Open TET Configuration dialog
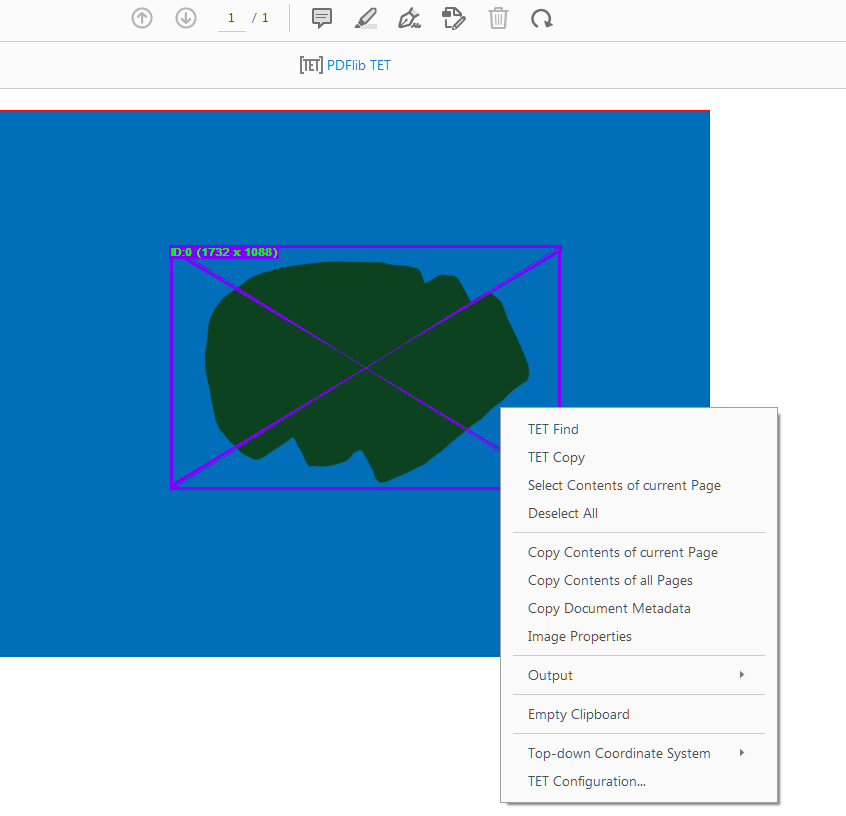Screen dimensions: 846x816 click(587, 781)
